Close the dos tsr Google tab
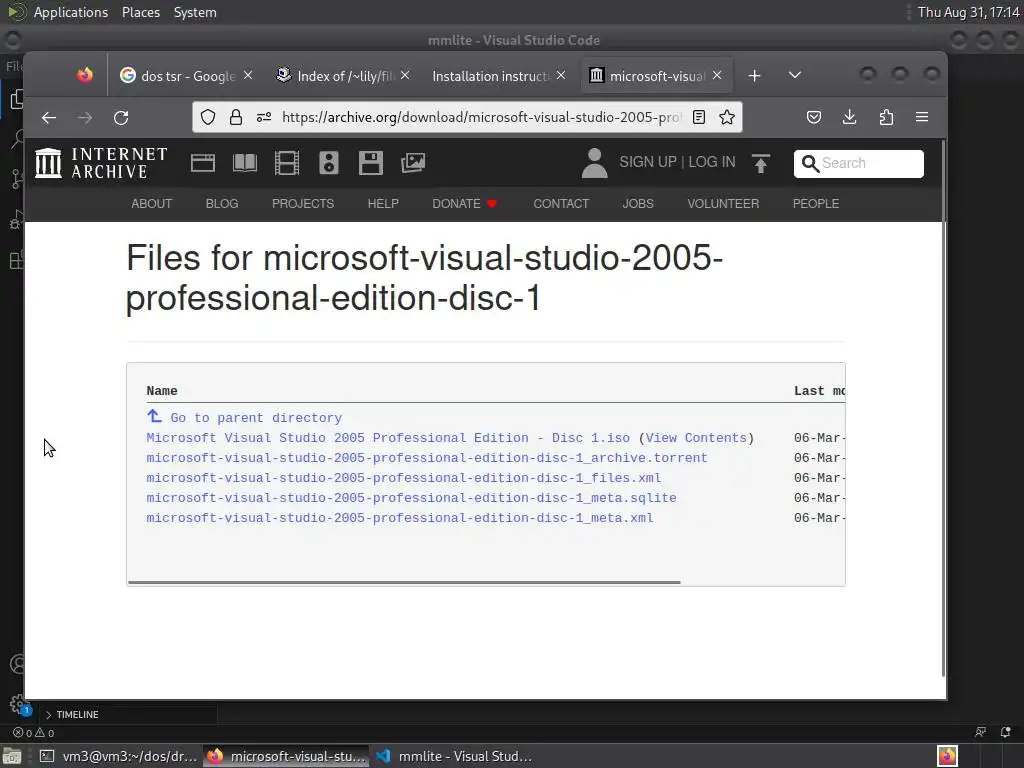 pyautogui.click(x=248, y=75)
